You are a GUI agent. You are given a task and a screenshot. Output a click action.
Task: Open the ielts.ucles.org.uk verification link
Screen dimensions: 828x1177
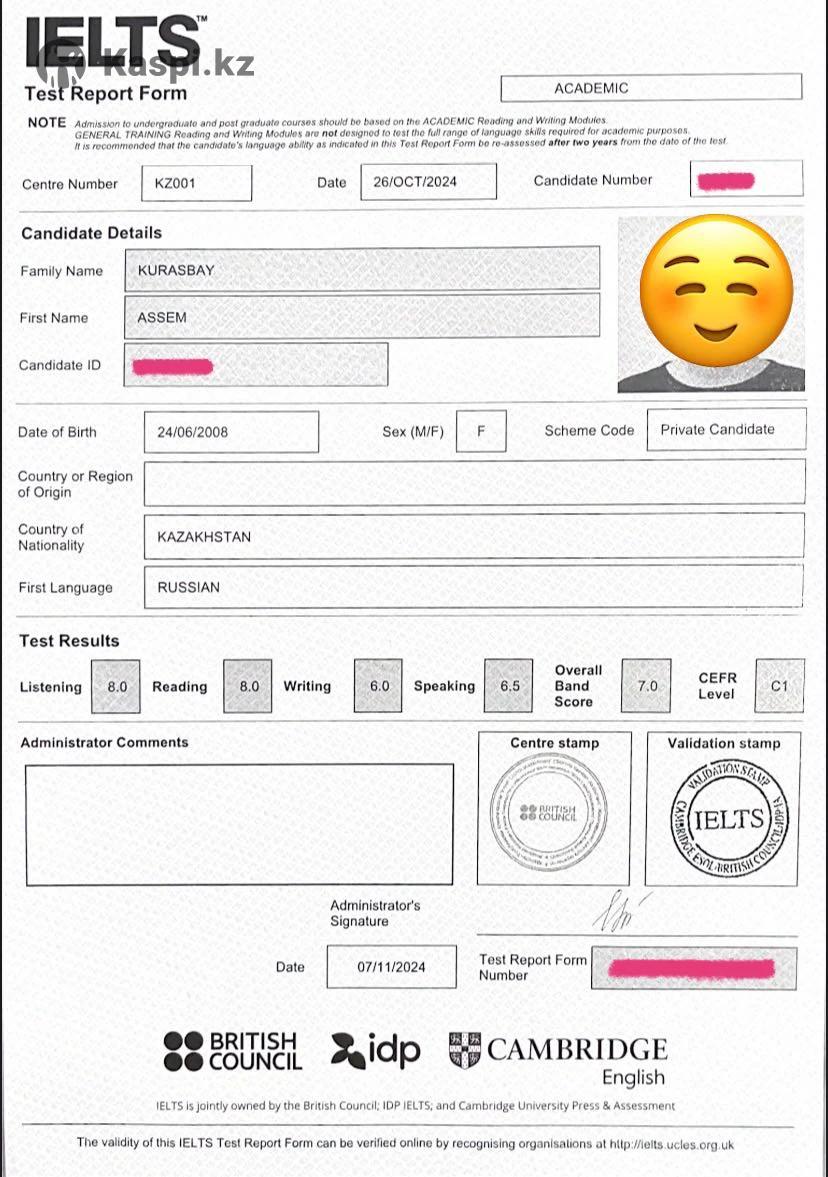click(x=671, y=1143)
